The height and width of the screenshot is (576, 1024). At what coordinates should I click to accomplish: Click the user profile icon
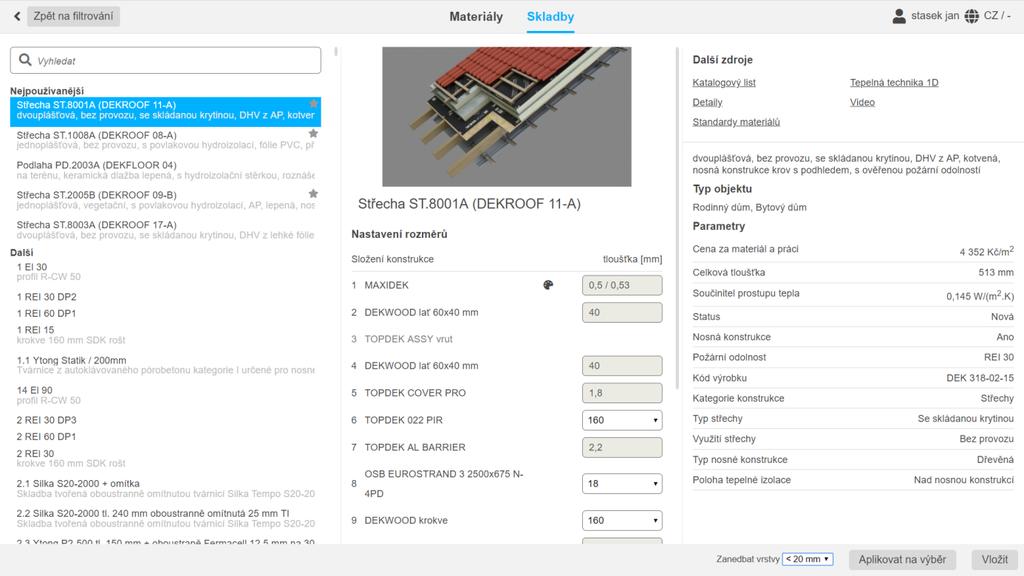coord(899,16)
